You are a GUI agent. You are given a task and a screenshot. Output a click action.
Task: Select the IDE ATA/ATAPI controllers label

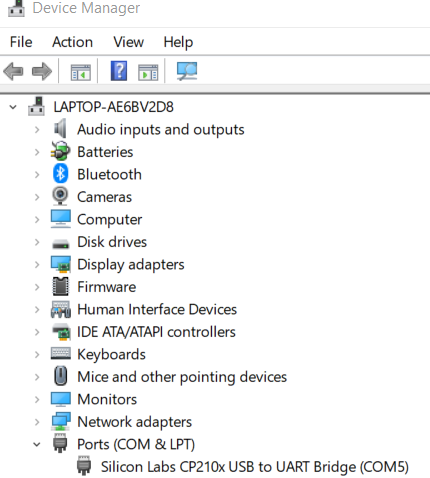(x=156, y=332)
